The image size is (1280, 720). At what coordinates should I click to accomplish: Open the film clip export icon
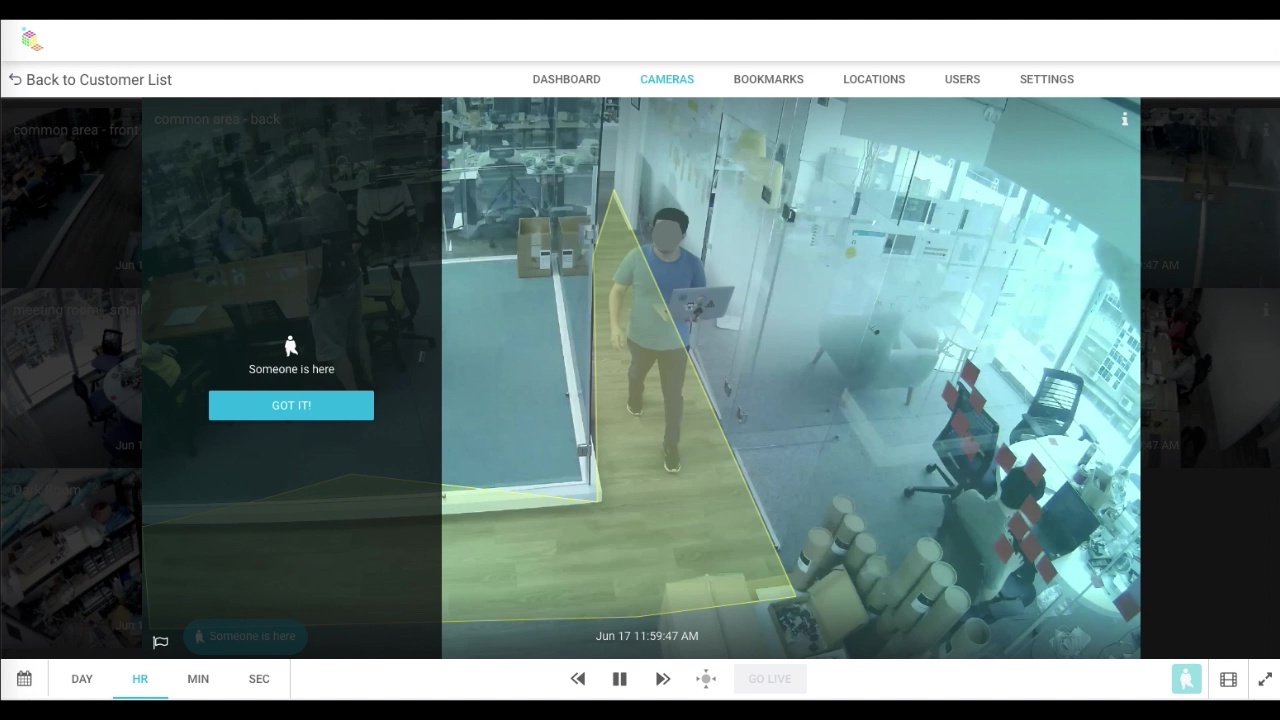(1228, 679)
